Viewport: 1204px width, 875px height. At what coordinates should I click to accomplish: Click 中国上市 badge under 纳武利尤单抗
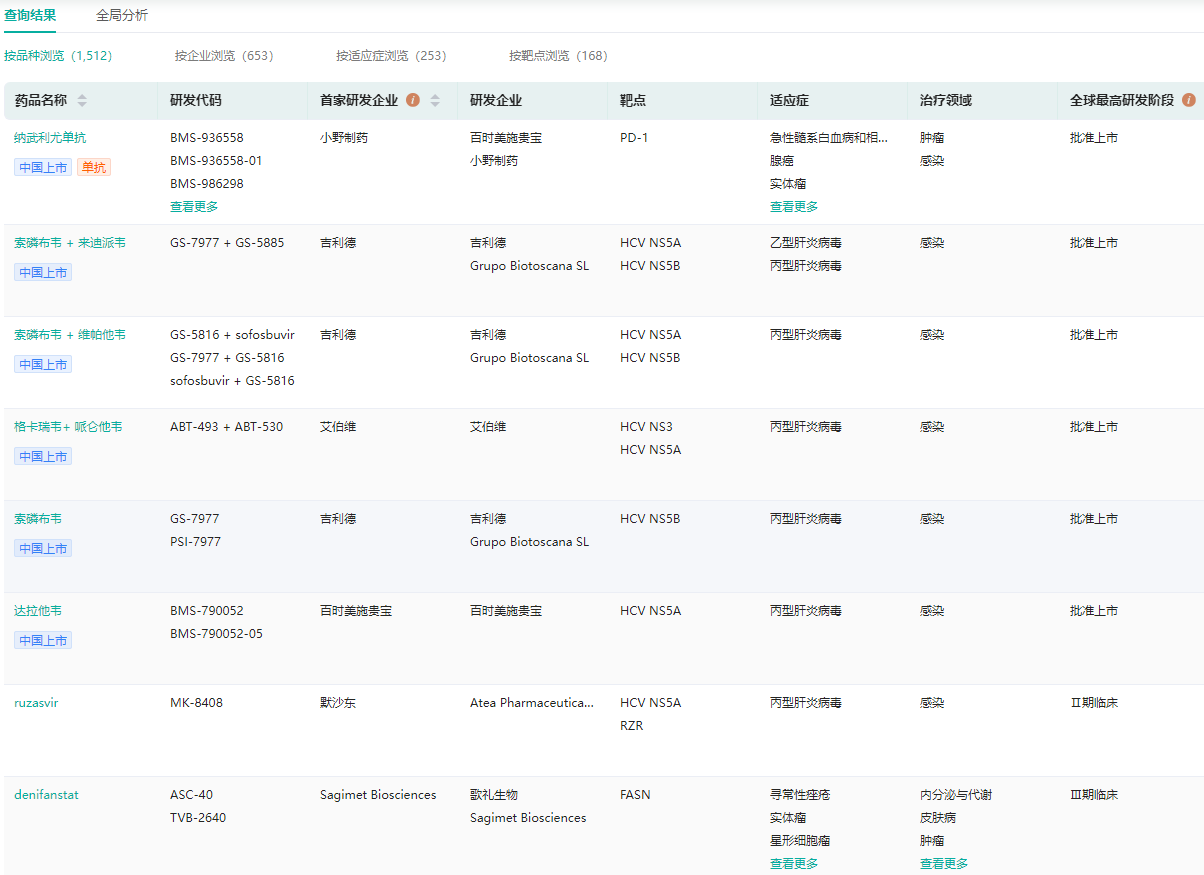point(43,168)
